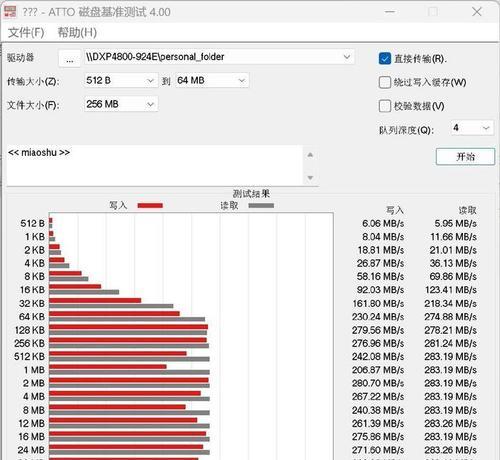500x460 pixels.
Task: Click the 24 MB row label
Action: [31, 450]
